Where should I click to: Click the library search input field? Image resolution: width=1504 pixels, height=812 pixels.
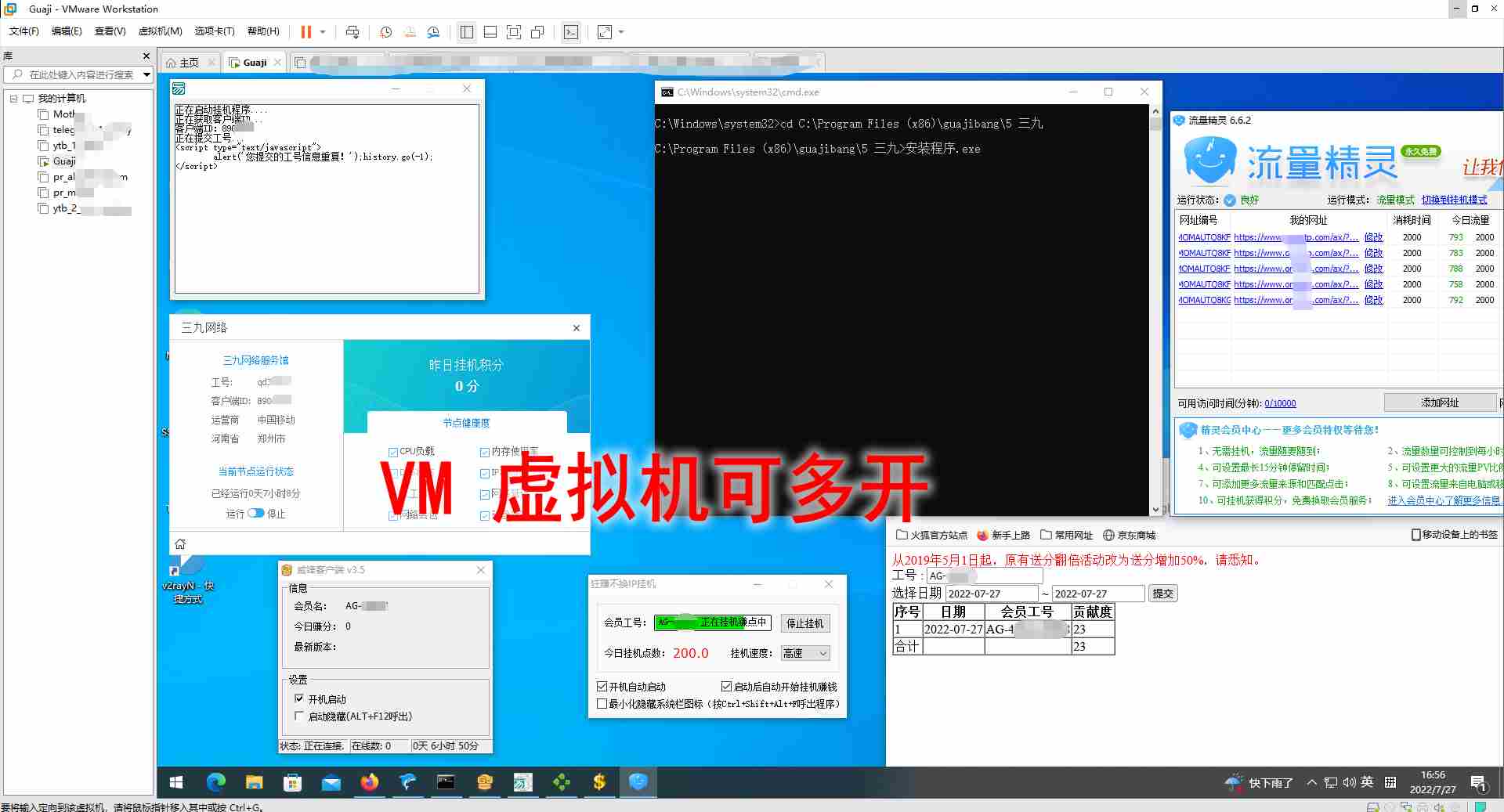coord(82,75)
